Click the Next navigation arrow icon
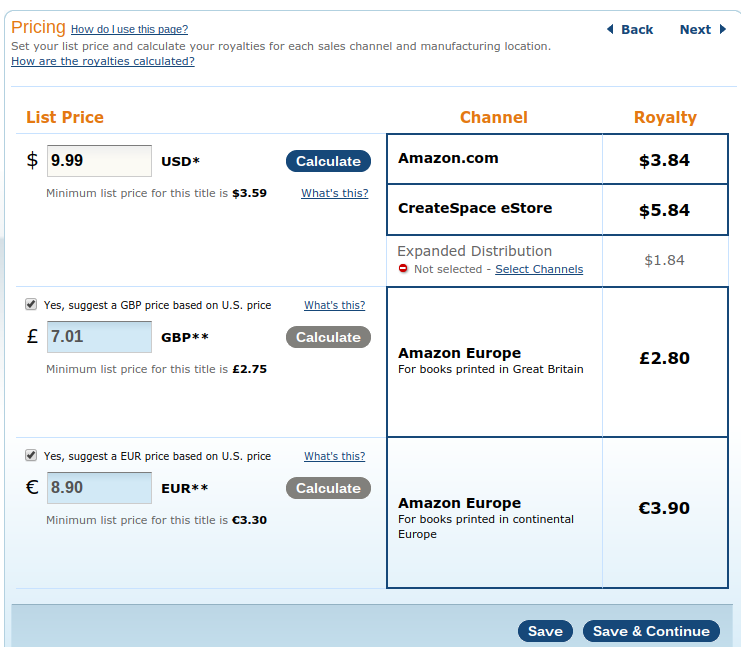 click(x=723, y=29)
